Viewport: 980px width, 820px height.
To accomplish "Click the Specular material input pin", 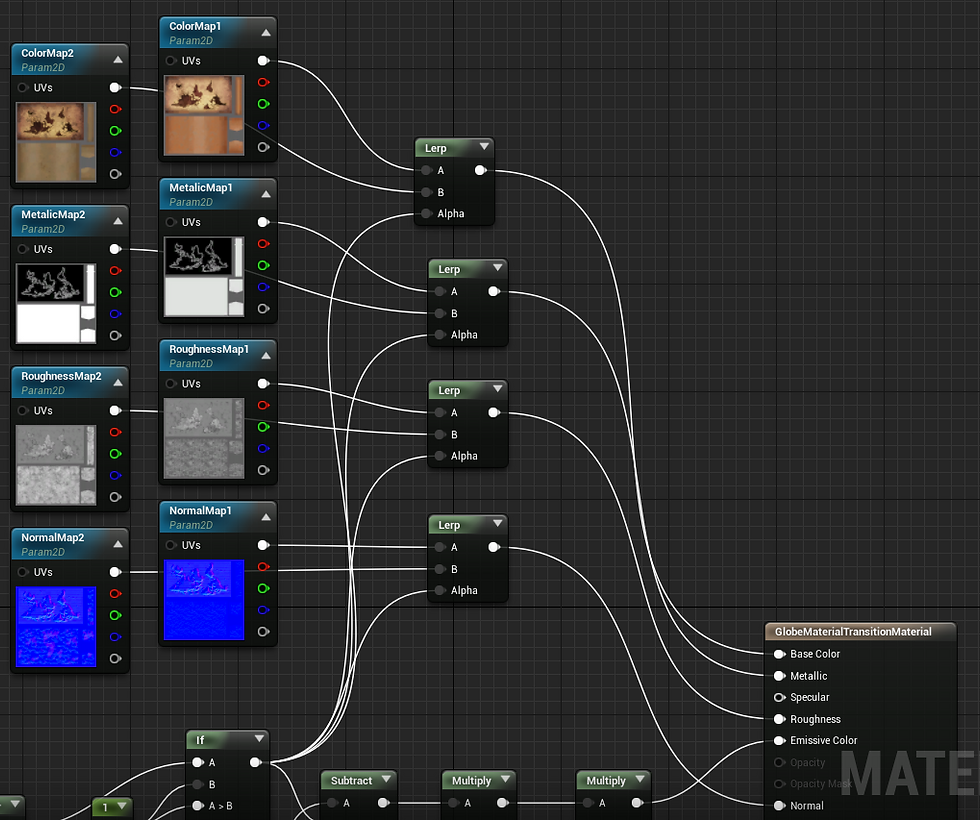I will (x=779, y=697).
